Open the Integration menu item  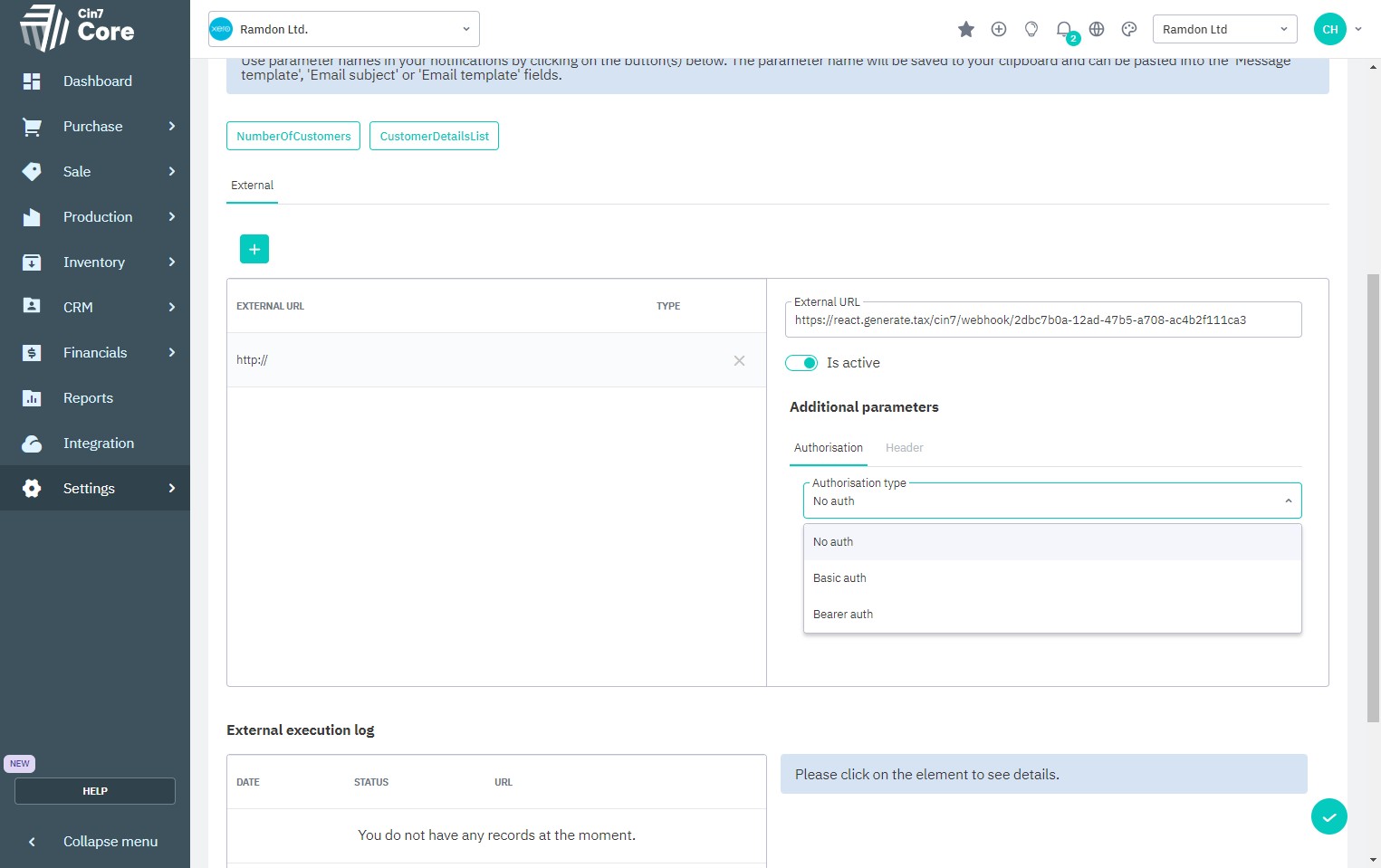pos(98,444)
